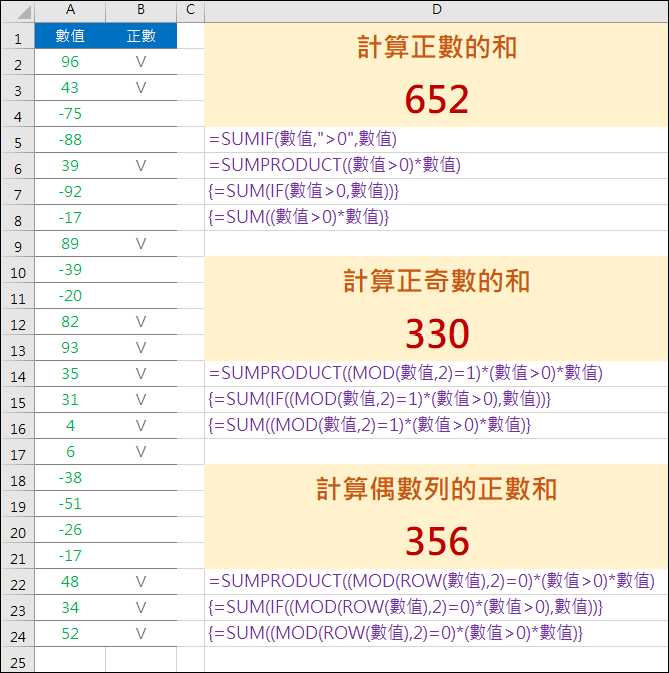Select cell with value 39
Viewport: 669px width, 673px height.
[70, 166]
